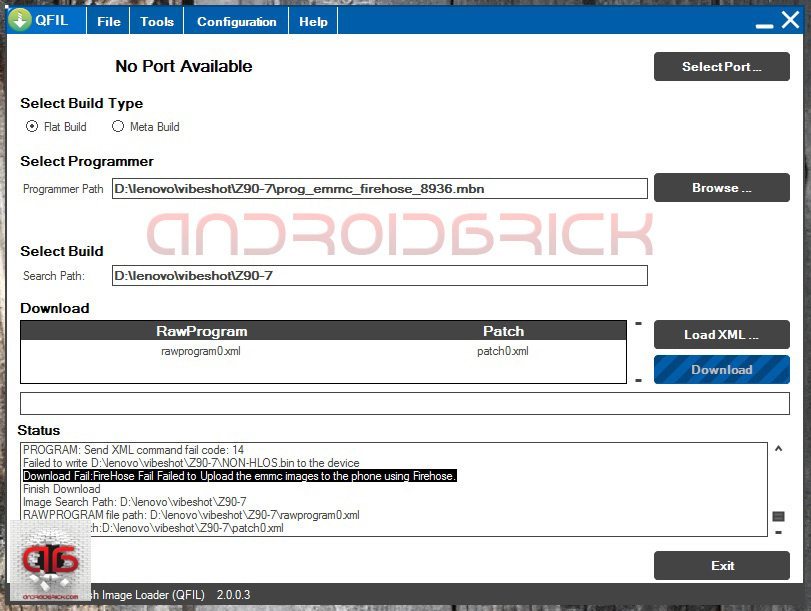Click into the Programmer Path field
This screenshot has height=611, width=811.
(379, 188)
